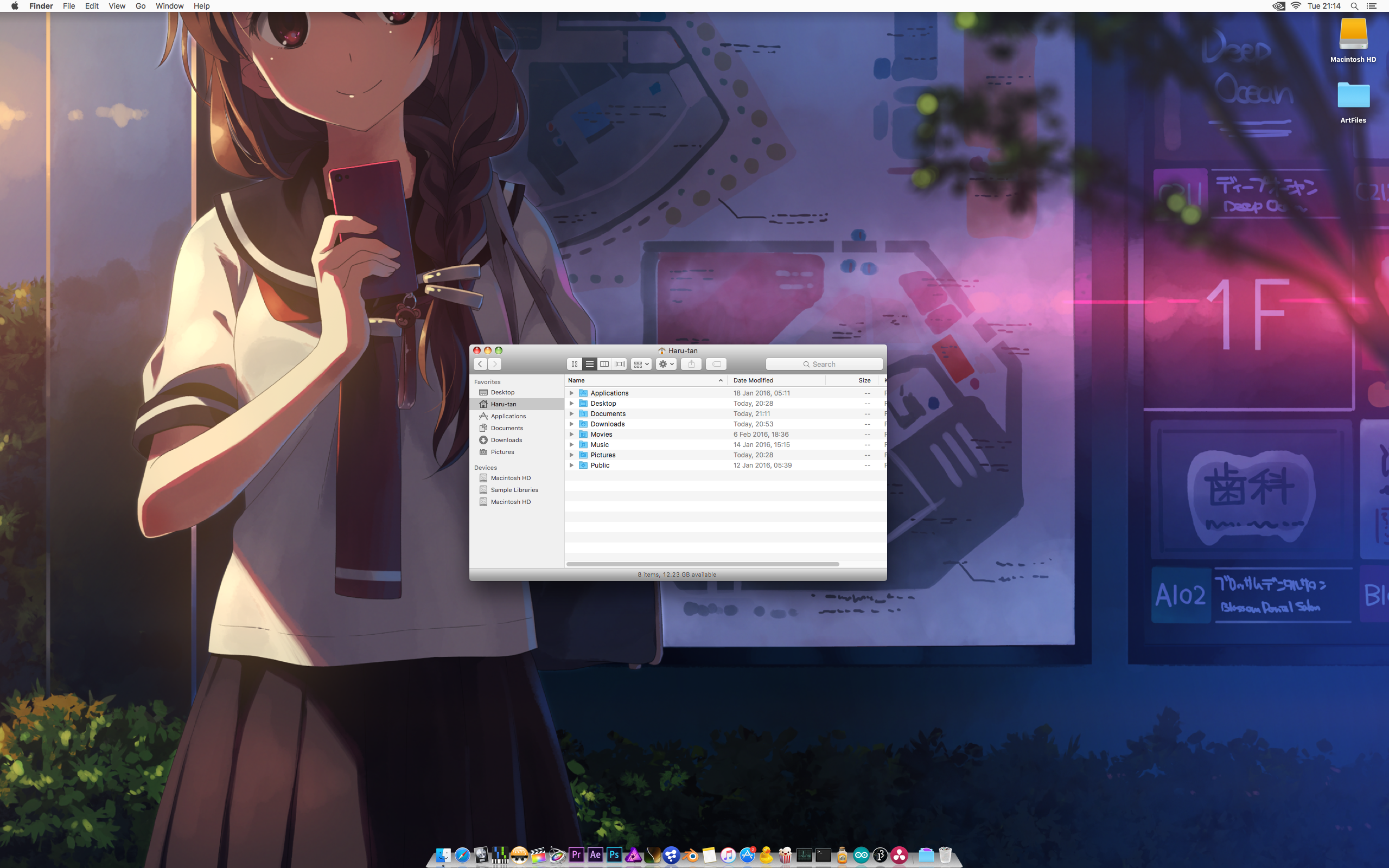Expand the Movies folder disclosure triangle
The width and height of the screenshot is (1389, 868).
pyautogui.click(x=571, y=435)
